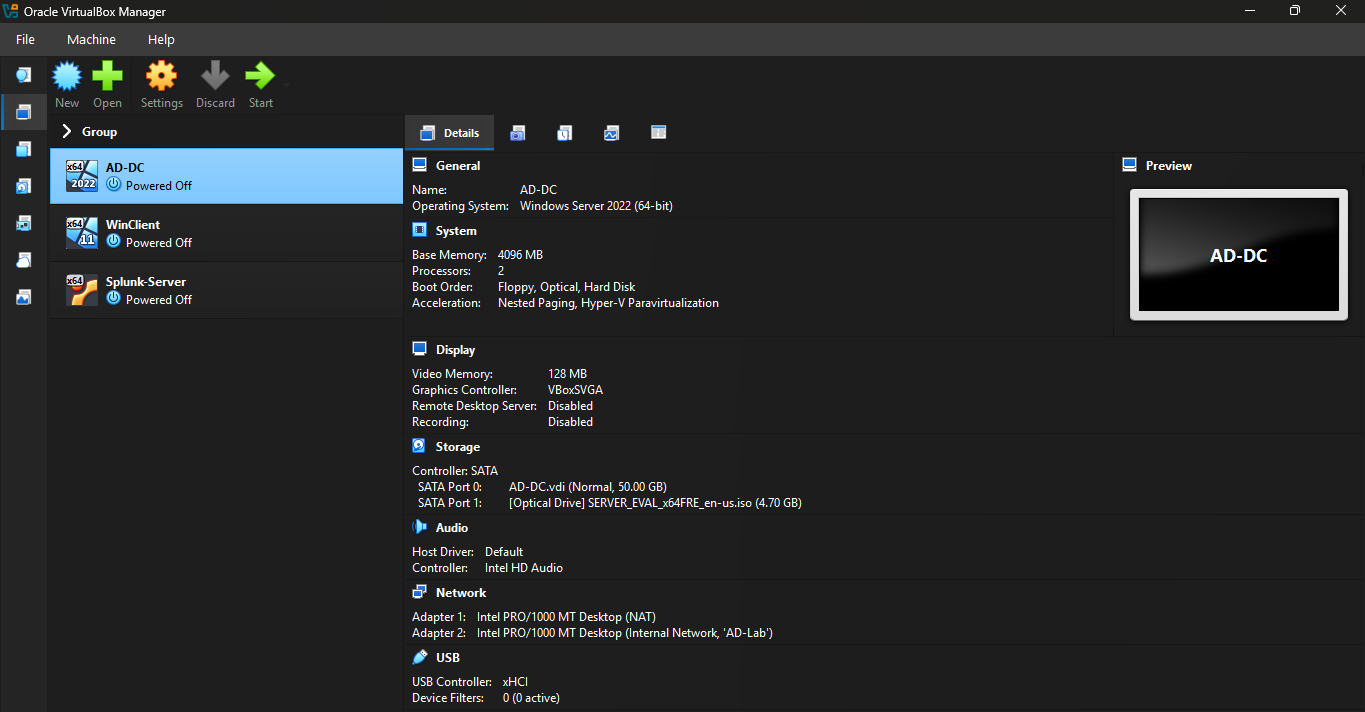This screenshot has height=712, width=1365.
Task: Open the Media manager sidebar icon
Action: [x=23, y=186]
